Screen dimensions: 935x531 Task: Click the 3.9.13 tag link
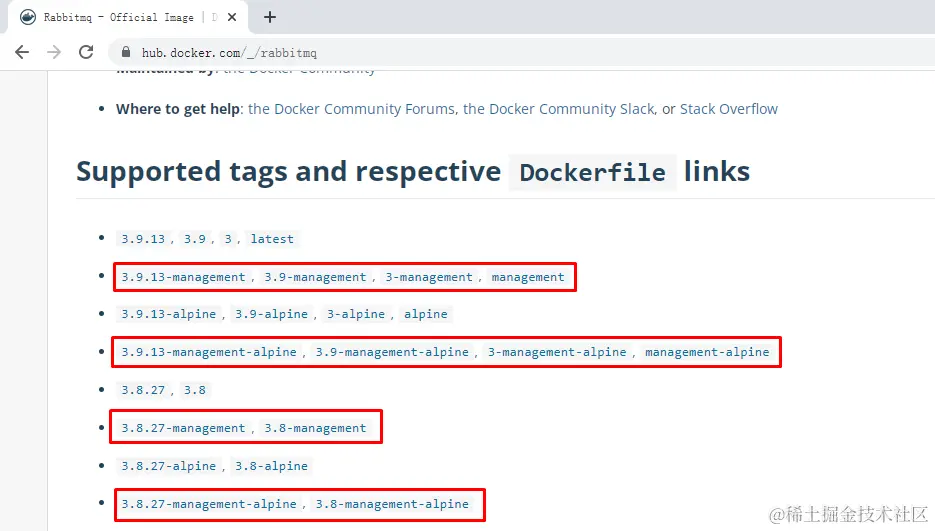pos(143,239)
